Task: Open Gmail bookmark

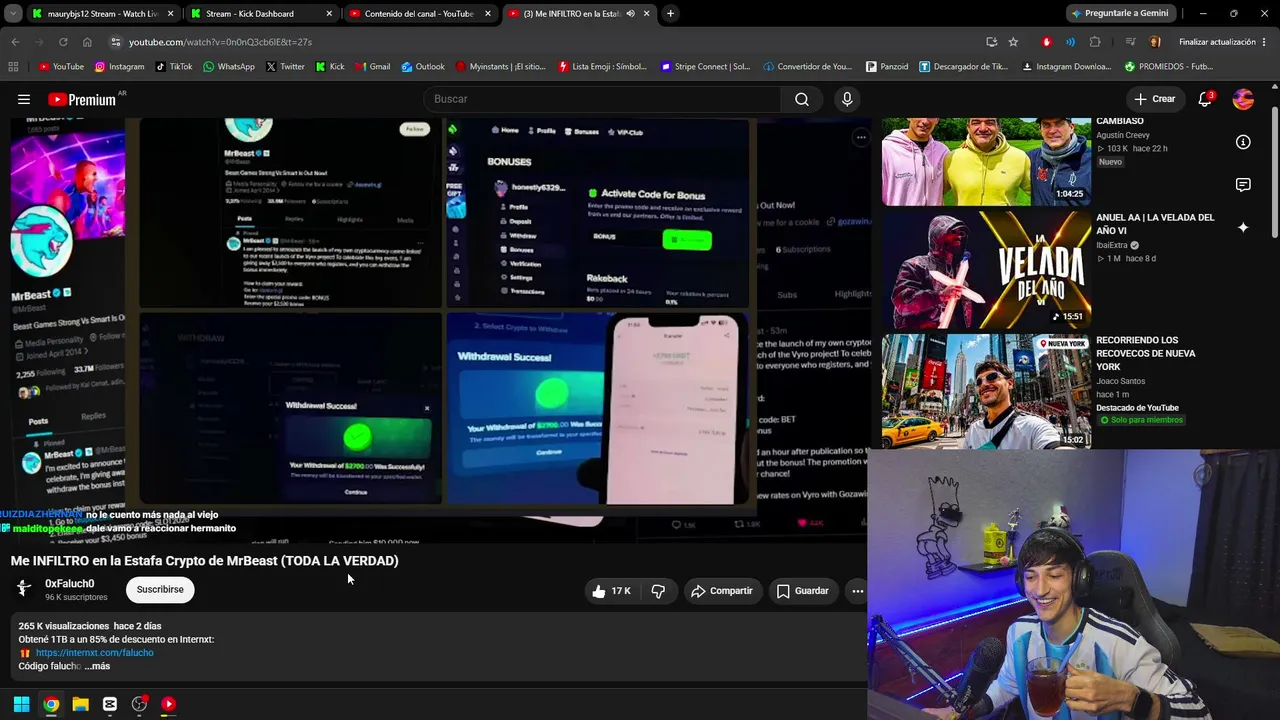Action: click(x=372, y=67)
